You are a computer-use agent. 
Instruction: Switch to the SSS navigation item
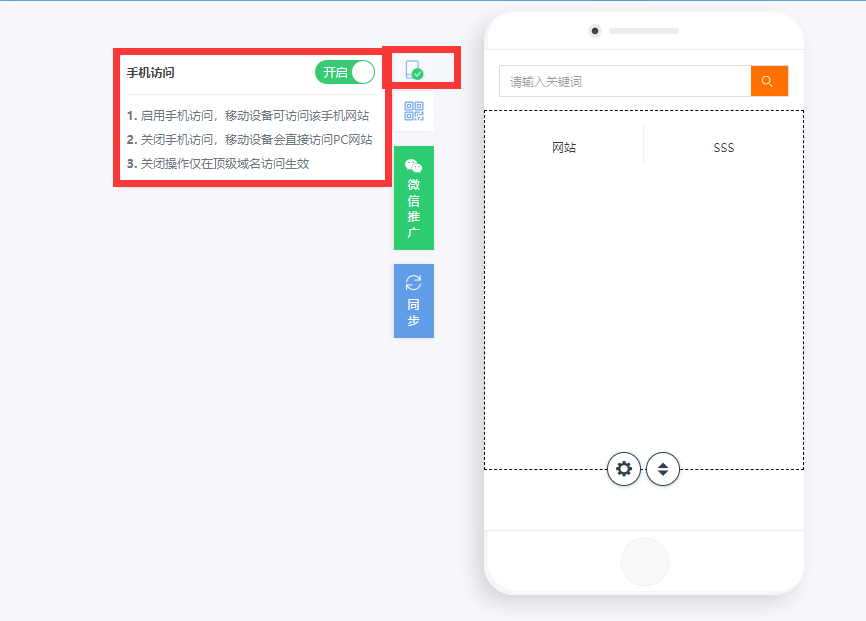point(724,148)
